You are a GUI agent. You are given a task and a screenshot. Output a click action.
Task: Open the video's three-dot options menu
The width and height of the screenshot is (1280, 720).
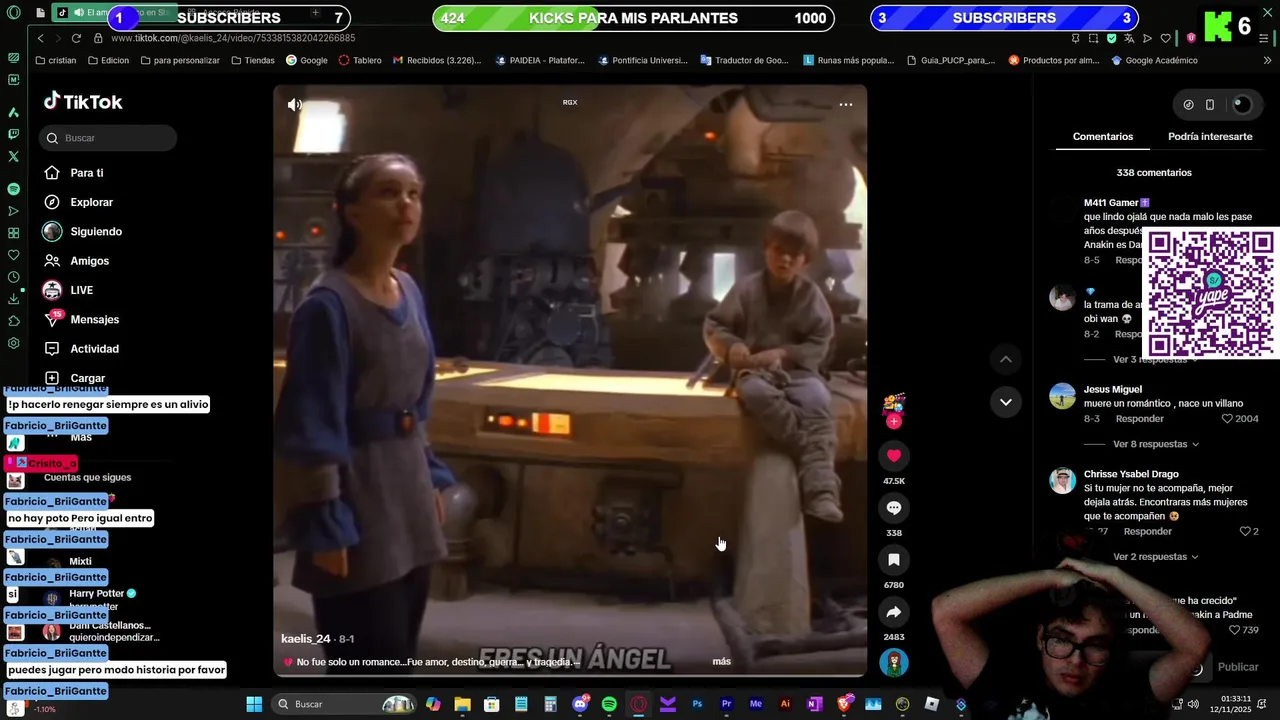tap(845, 104)
